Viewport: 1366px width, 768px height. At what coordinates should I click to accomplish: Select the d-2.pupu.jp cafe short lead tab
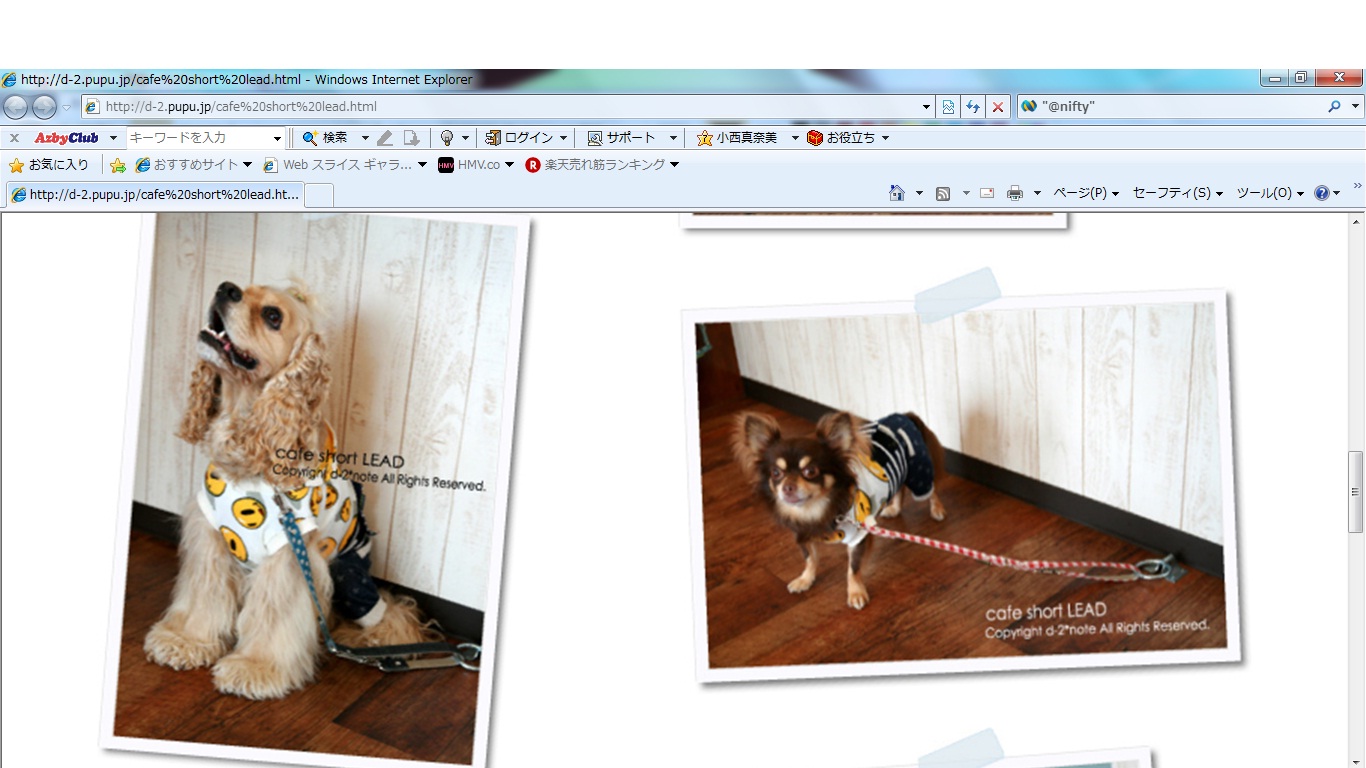click(154, 194)
